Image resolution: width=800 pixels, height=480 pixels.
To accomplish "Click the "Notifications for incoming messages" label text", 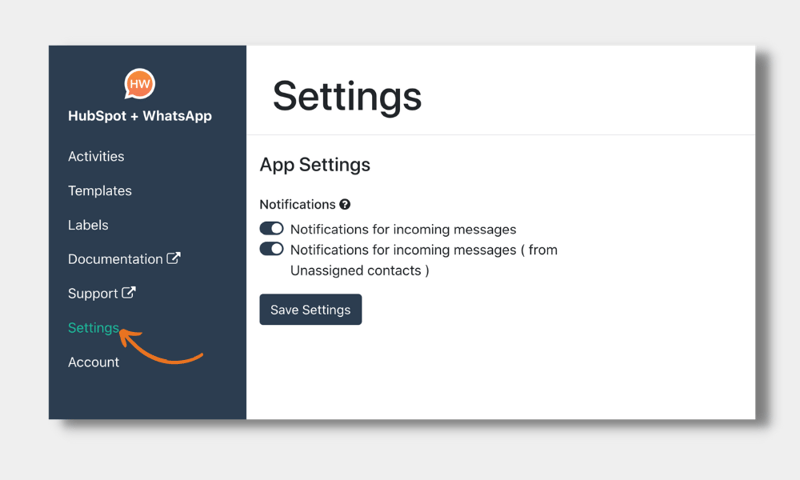I will pyautogui.click(x=403, y=229).
